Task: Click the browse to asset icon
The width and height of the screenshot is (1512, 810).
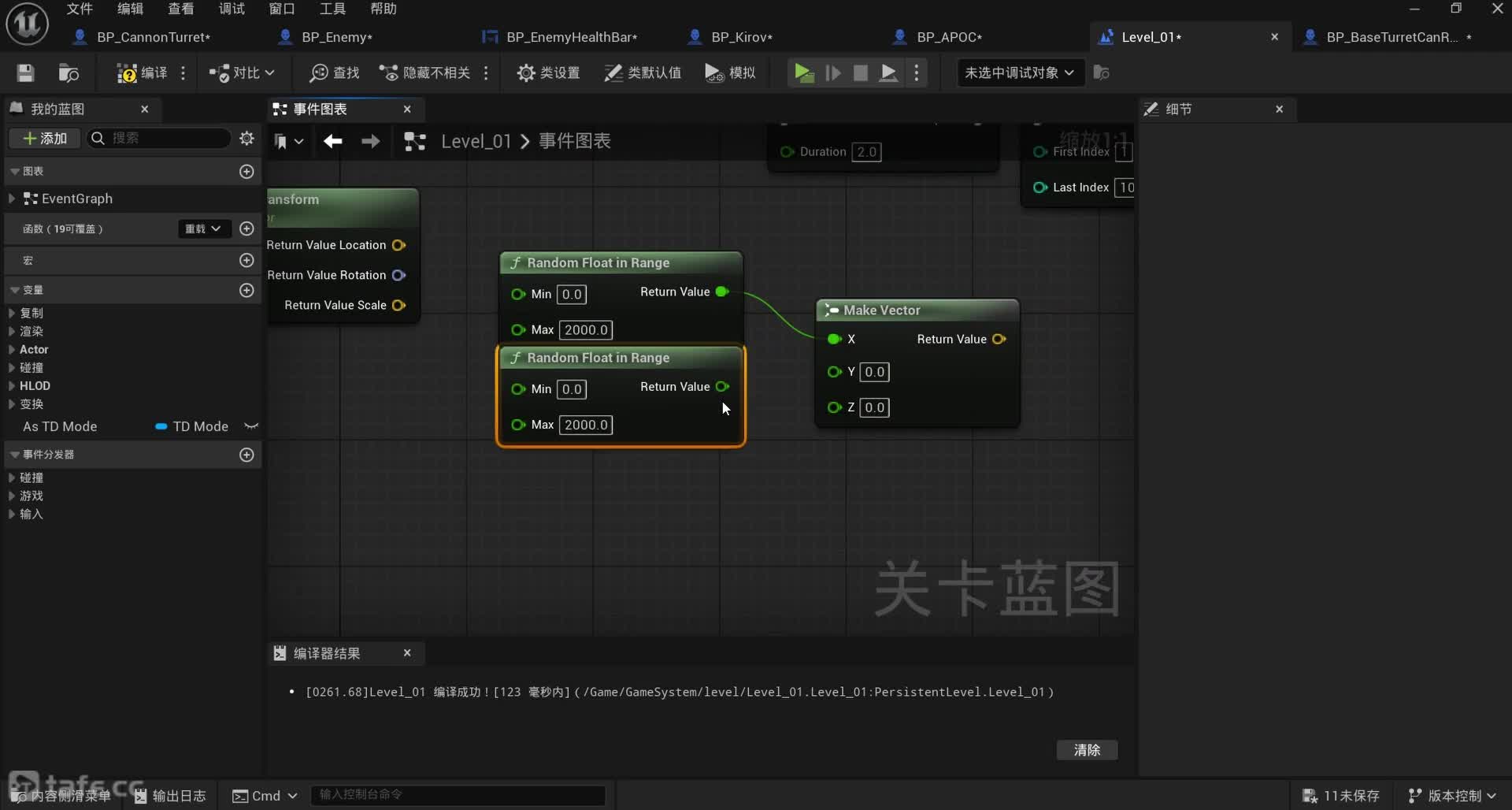Action: click(x=69, y=73)
